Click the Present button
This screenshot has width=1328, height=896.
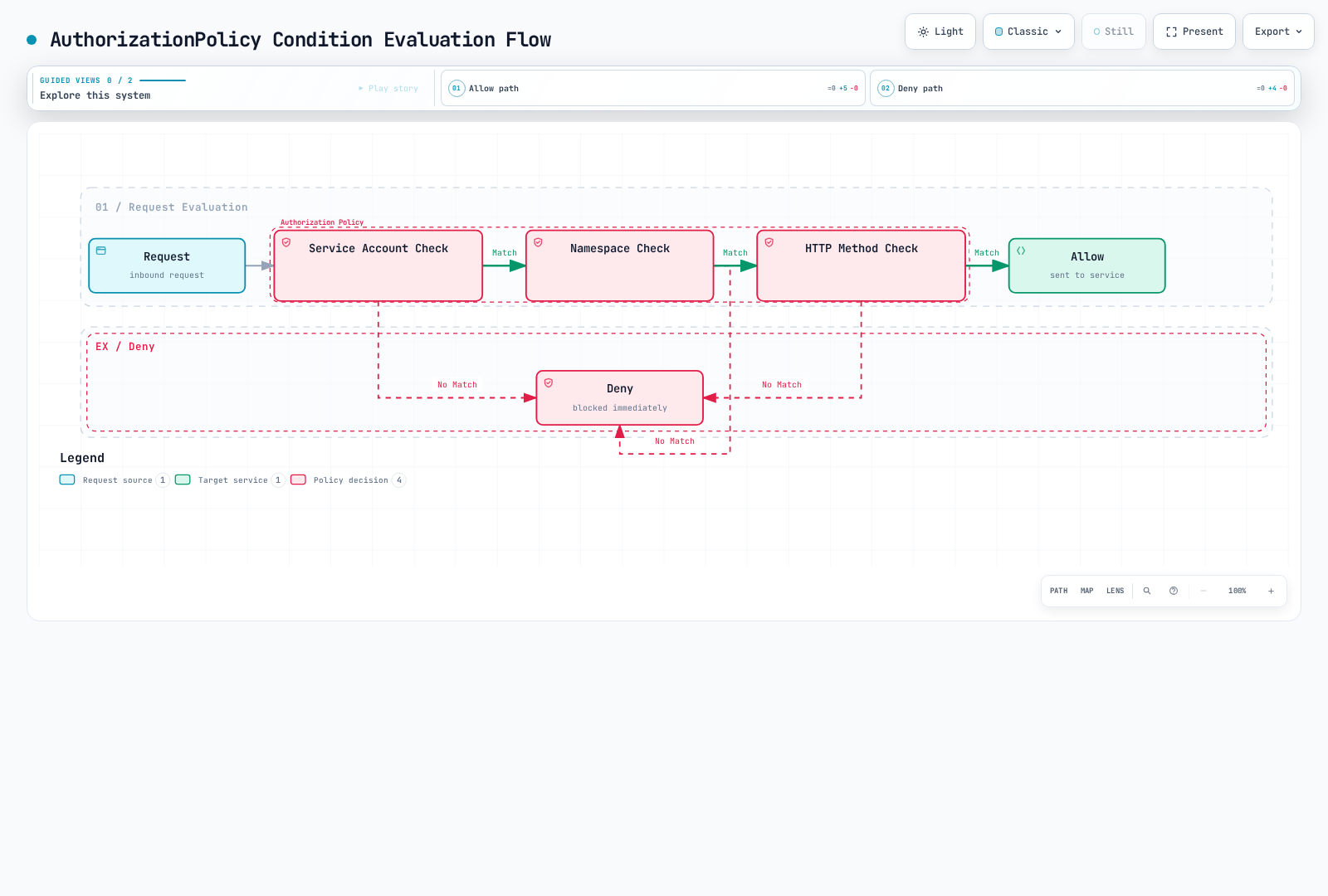point(1194,32)
